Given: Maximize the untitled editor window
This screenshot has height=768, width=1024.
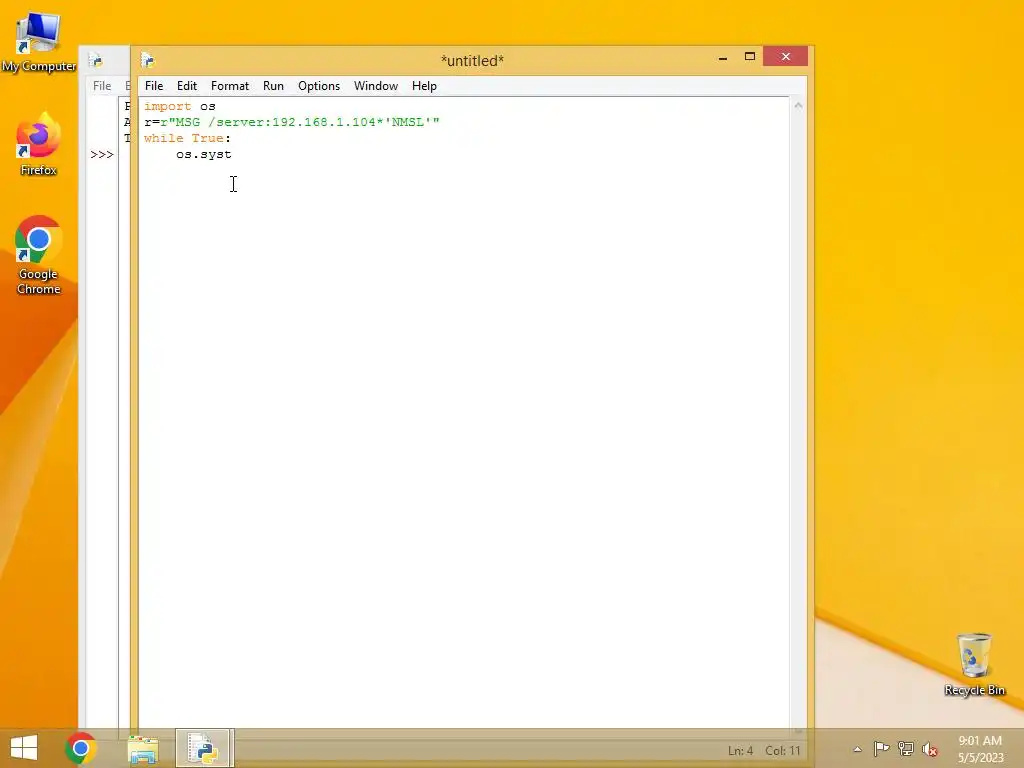Looking at the screenshot, I should pos(750,57).
